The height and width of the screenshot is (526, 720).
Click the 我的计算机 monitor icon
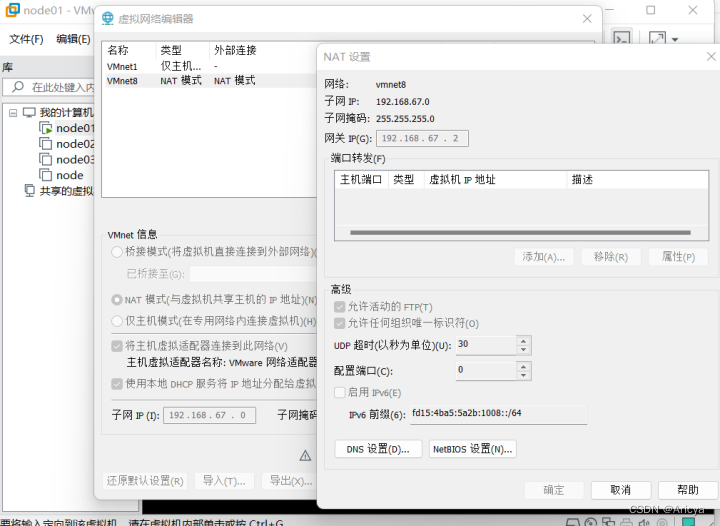tap(29, 112)
